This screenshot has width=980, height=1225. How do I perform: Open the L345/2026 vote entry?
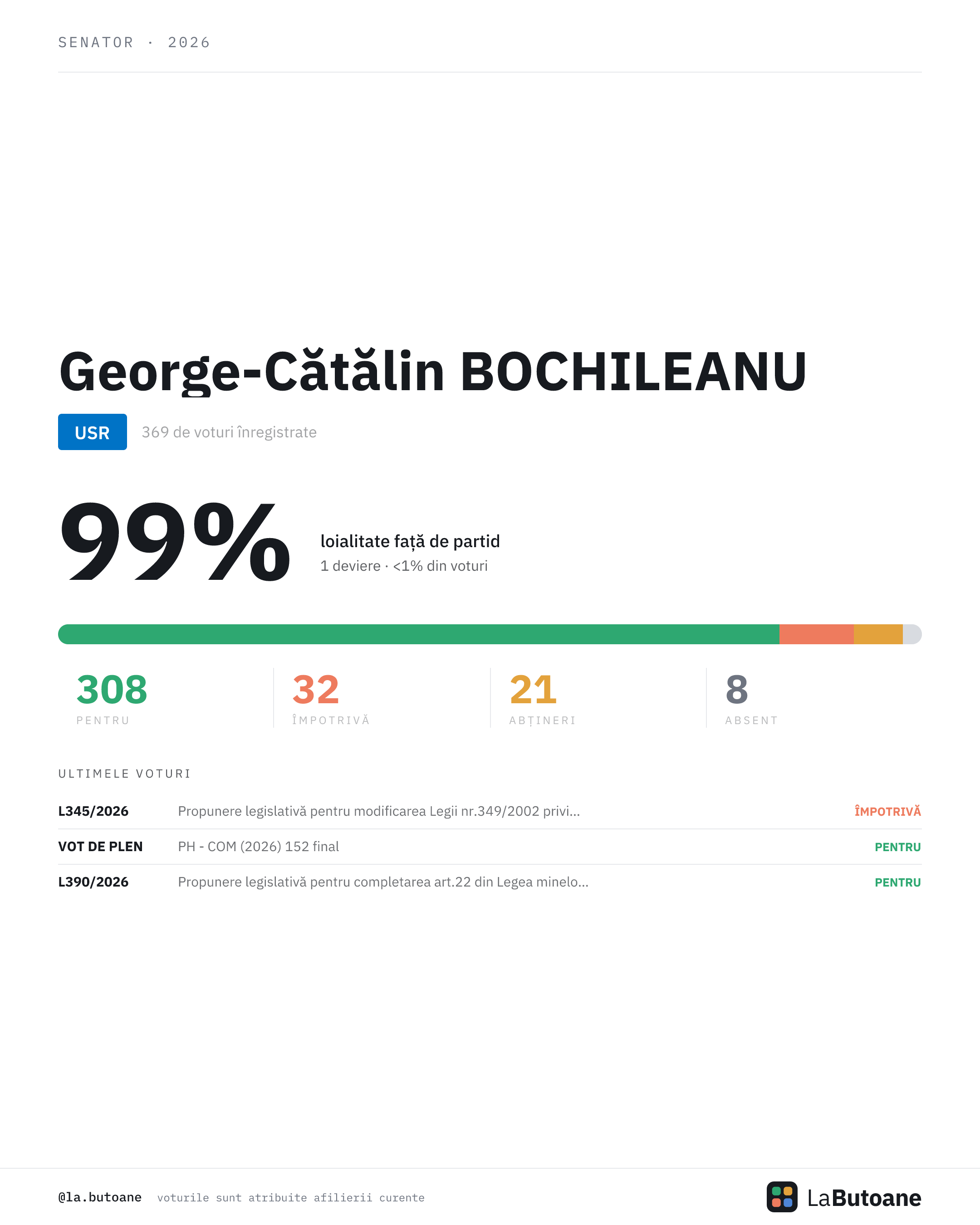pyautogui.click(x=490, y=811)
